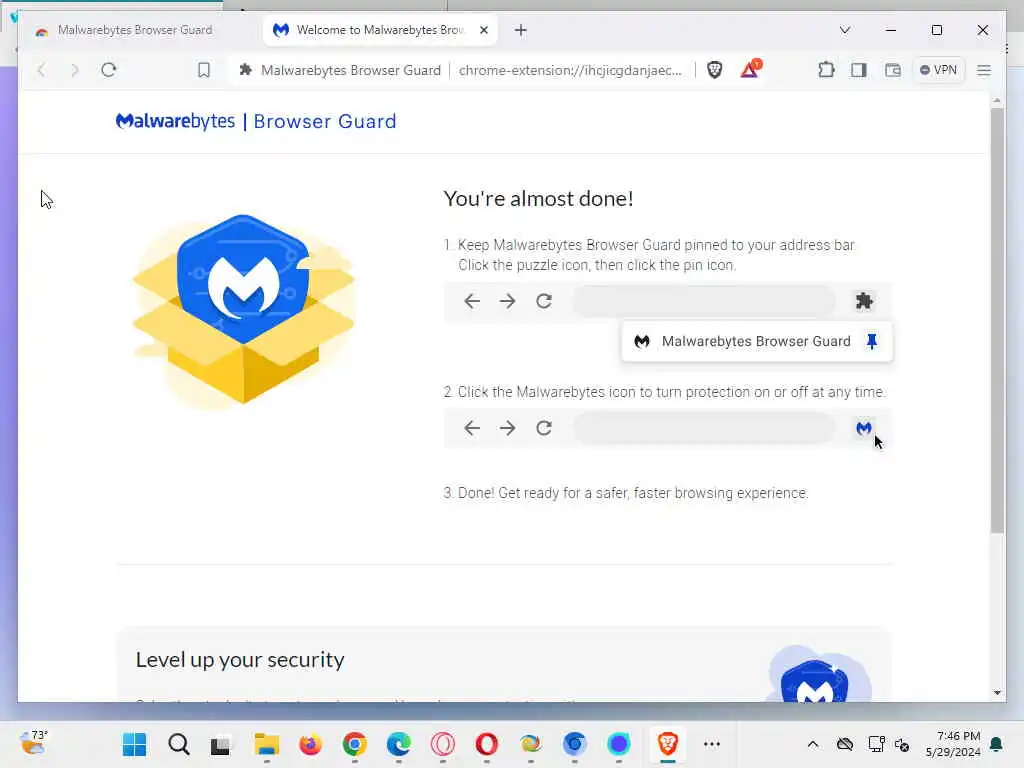This screenshot has height=768, width=1024.
Task: Reload the current page
Action: point(108,70)
